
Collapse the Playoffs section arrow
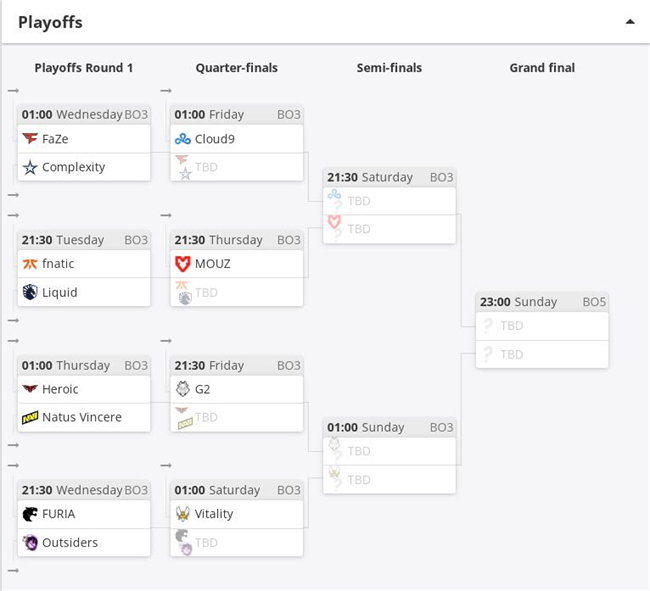(x=630, y=22)
